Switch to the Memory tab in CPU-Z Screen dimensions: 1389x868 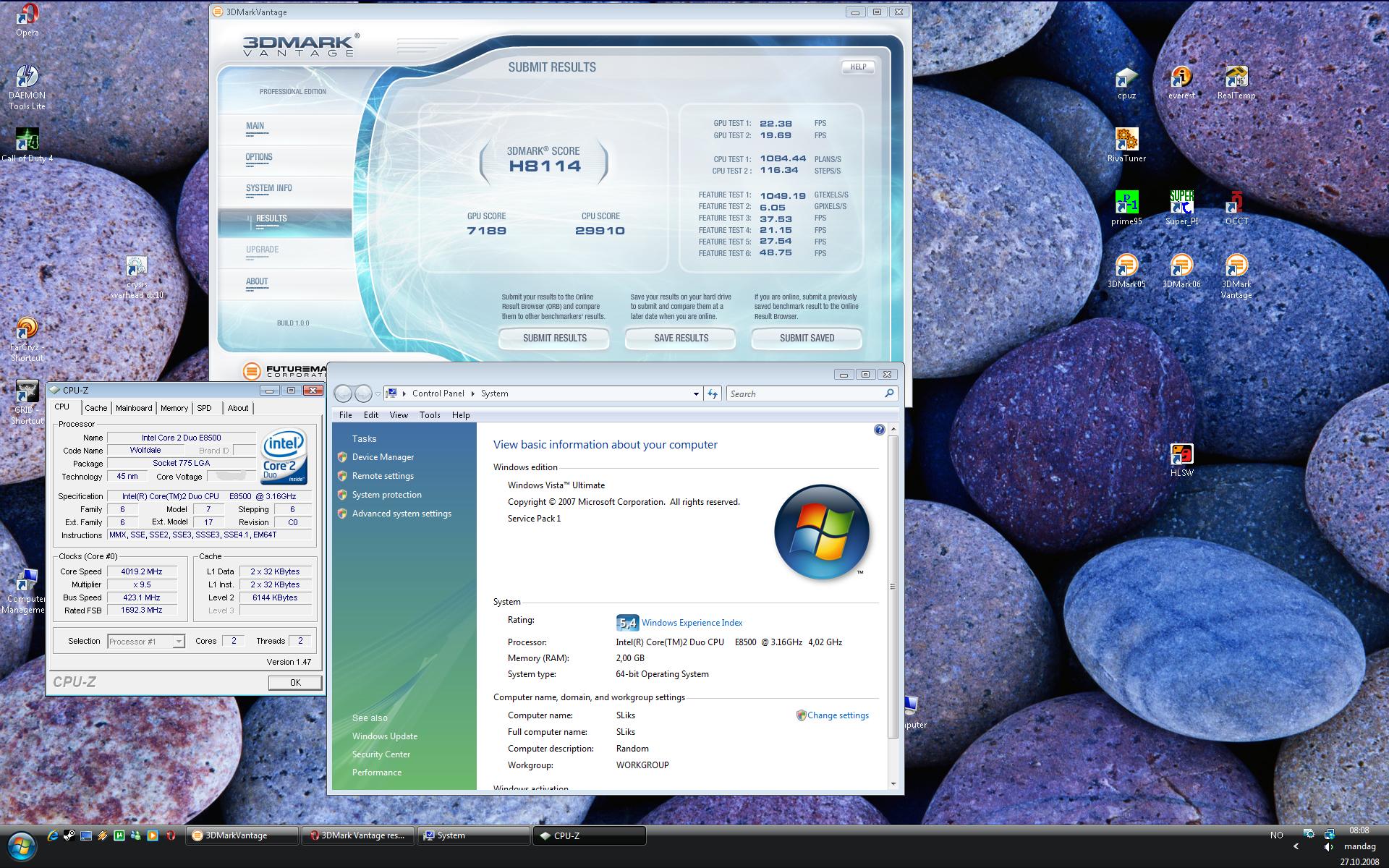(174, 408)
